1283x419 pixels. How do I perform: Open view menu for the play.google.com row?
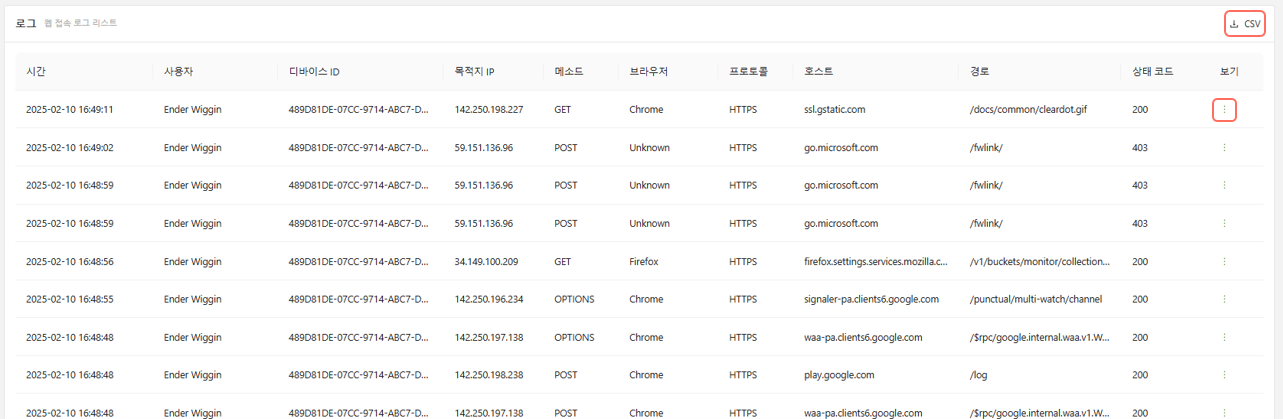pos(1224,375)
